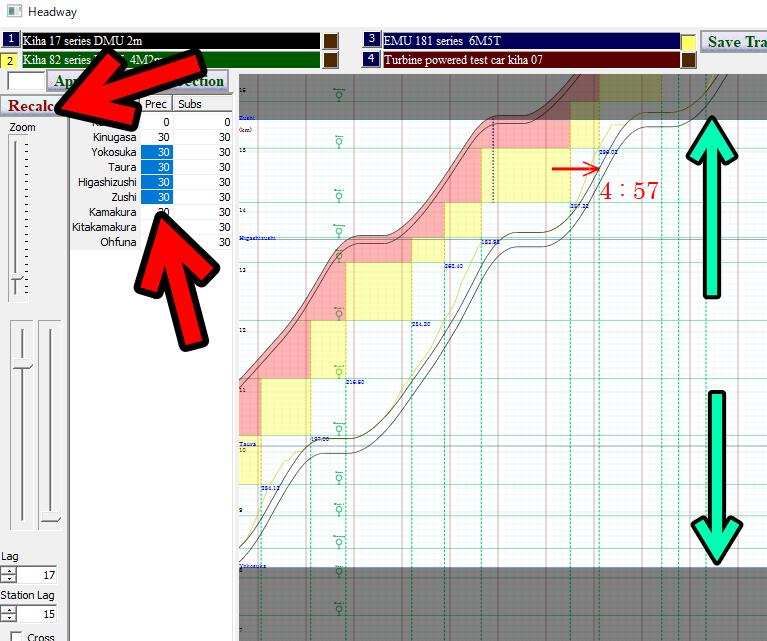Click the train 2 yellow number box
Image resolution: width=767 pixels, height=641 pixels.
coord(11,60)
